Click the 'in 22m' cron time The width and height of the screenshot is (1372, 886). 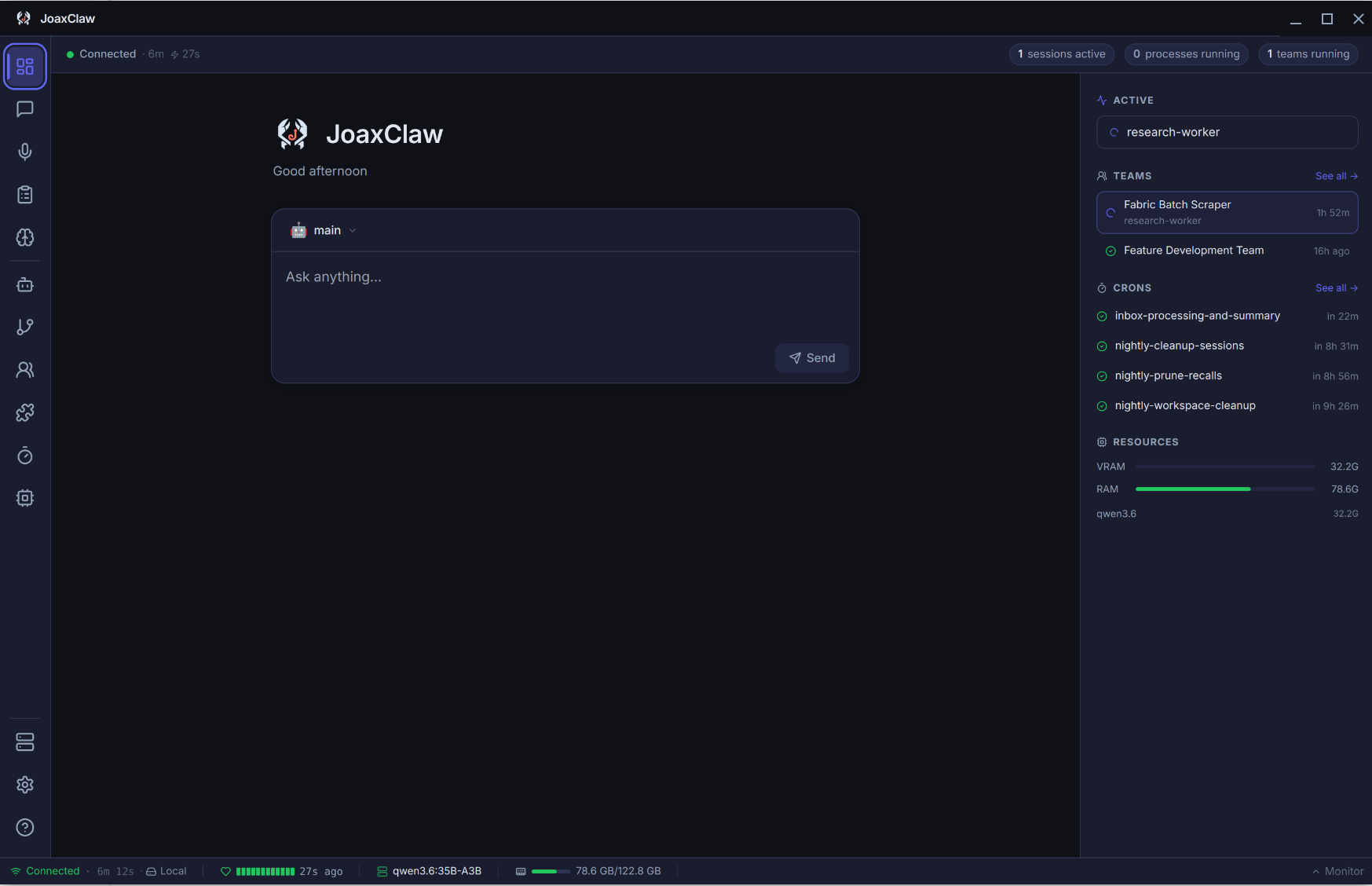pyautogui.click(x=1343, y=317)
